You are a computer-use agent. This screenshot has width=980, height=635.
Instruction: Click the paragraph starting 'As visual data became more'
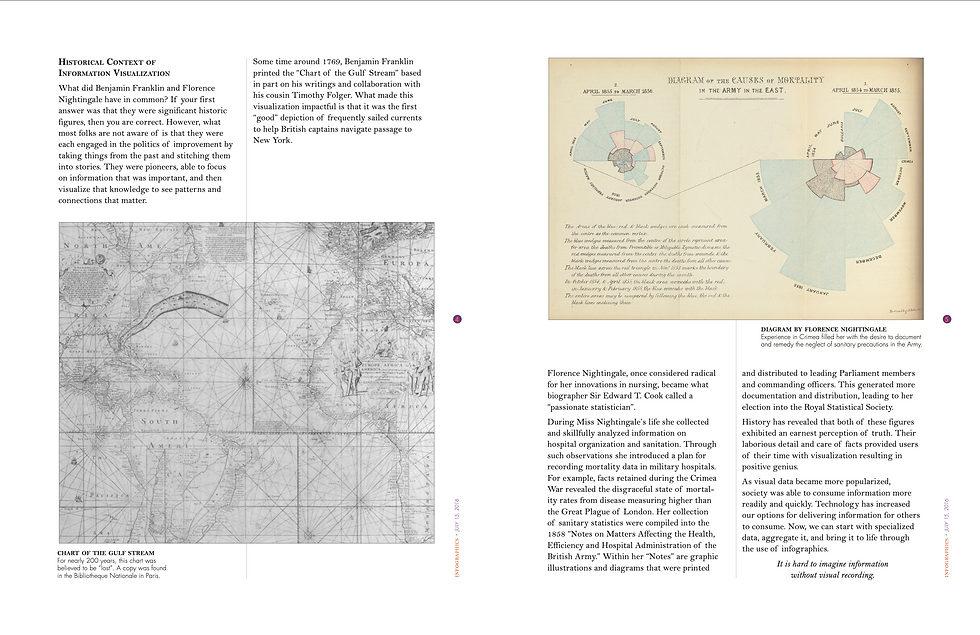[831, 516]
